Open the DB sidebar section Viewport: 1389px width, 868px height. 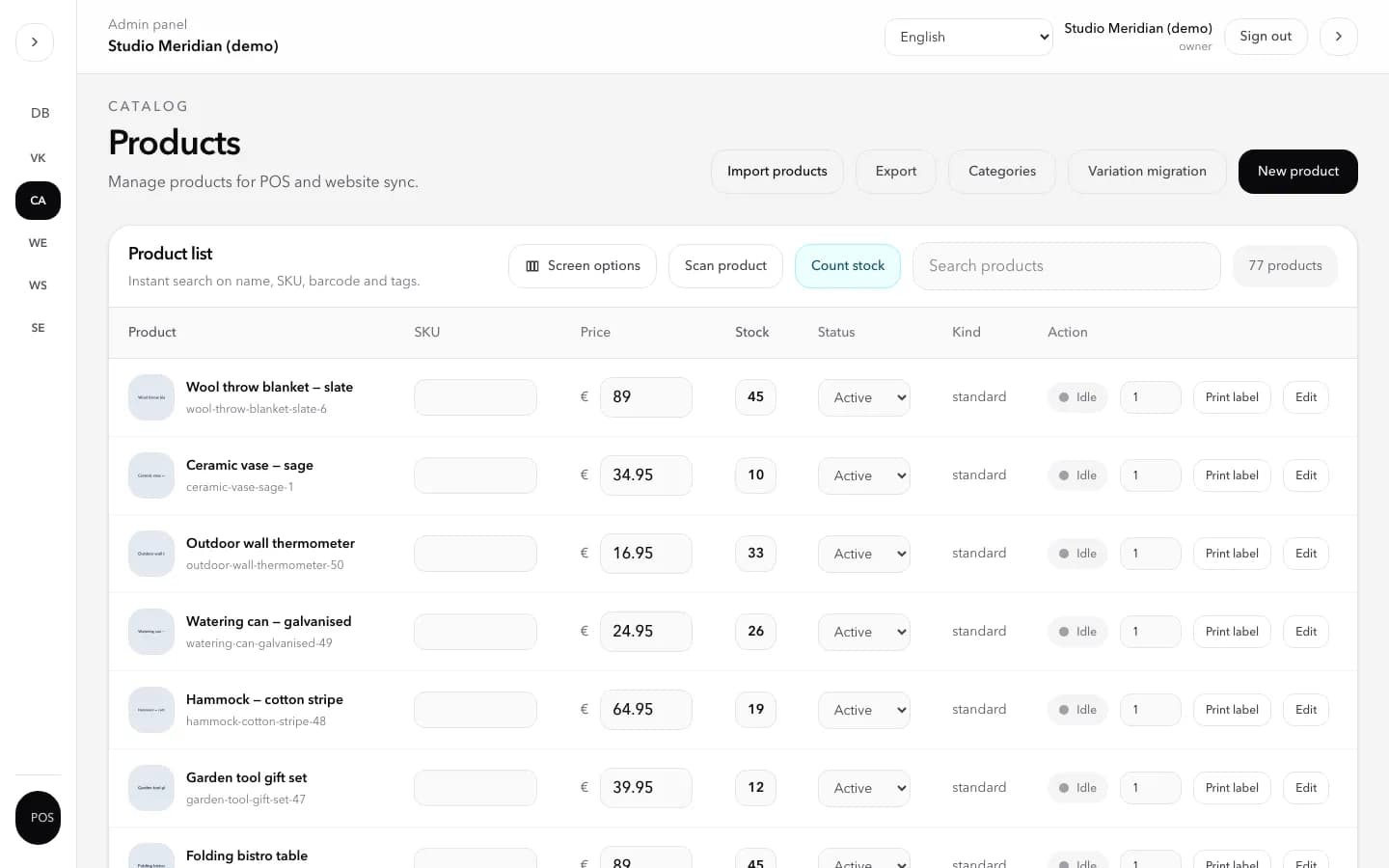[39, 113]
